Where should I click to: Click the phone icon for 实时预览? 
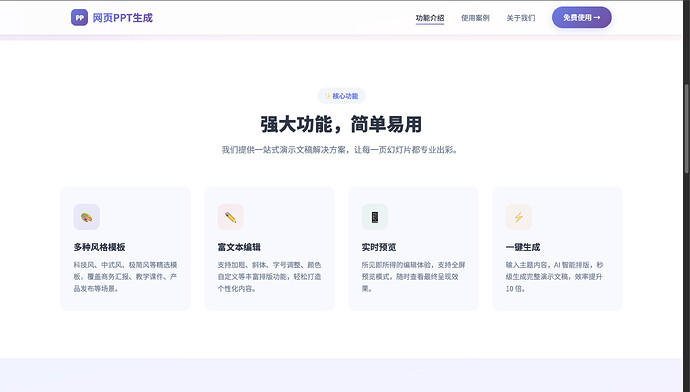click(374, 217)
